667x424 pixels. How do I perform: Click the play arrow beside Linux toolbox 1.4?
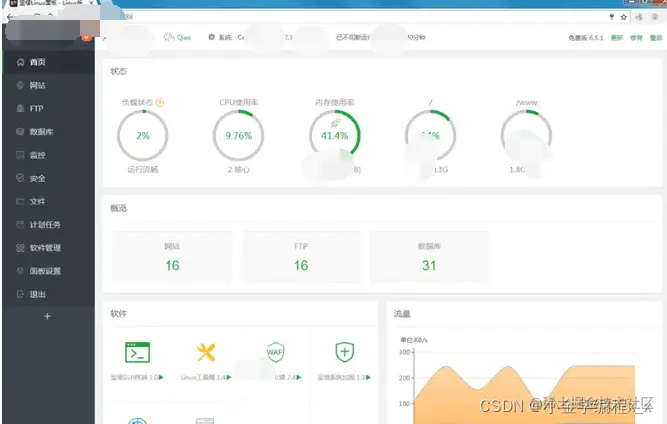pos(229,377)
